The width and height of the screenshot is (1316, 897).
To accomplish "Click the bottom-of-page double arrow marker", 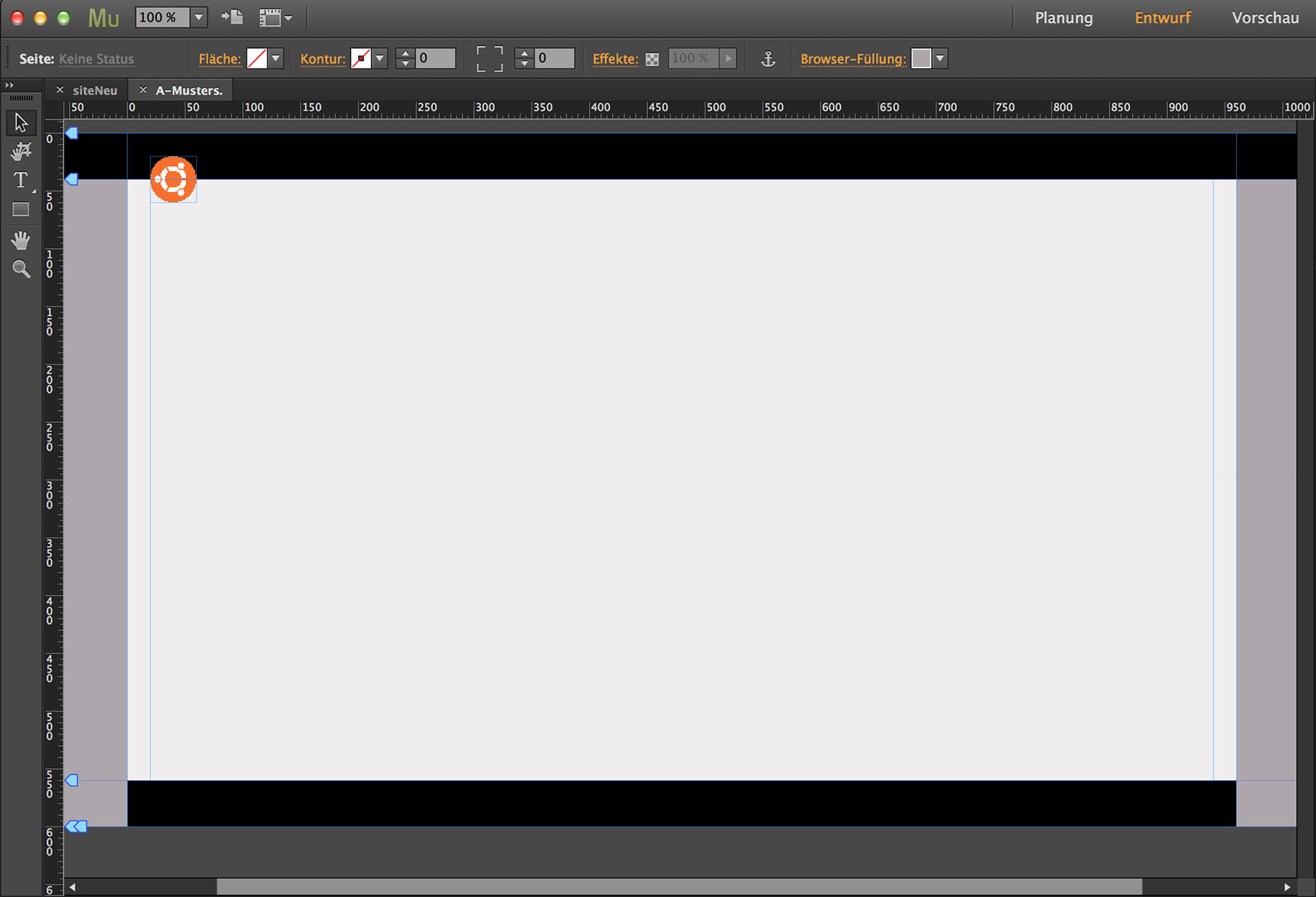I will coord(76,827).
